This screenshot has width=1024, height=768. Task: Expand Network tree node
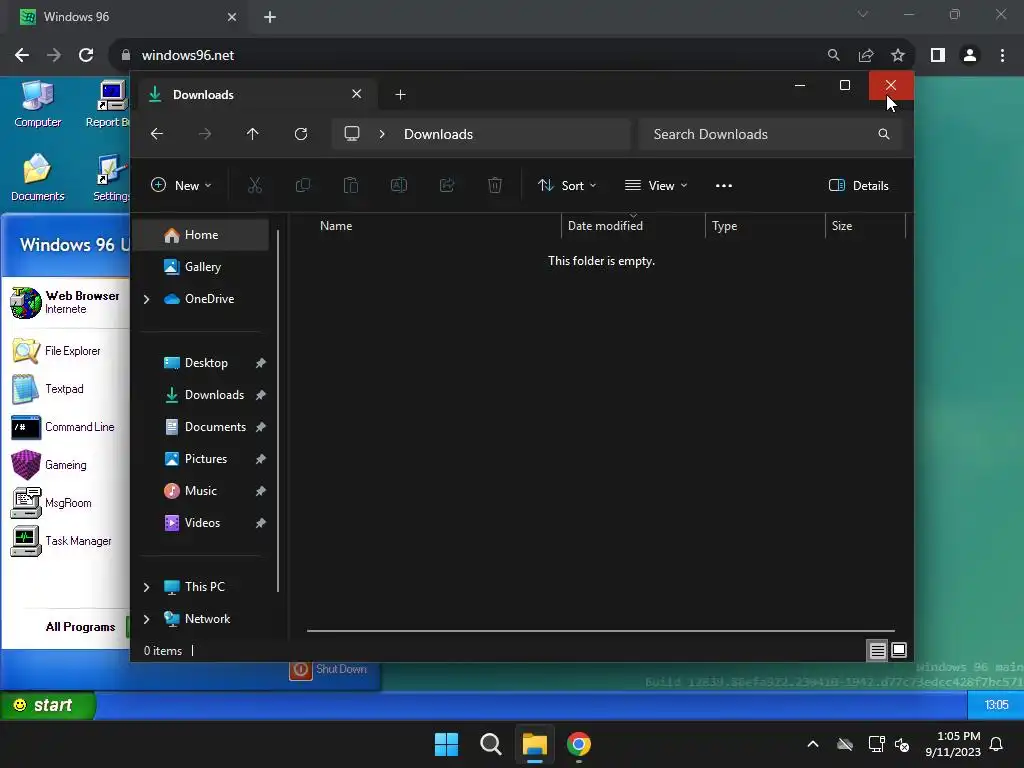(x=146, y=619)
